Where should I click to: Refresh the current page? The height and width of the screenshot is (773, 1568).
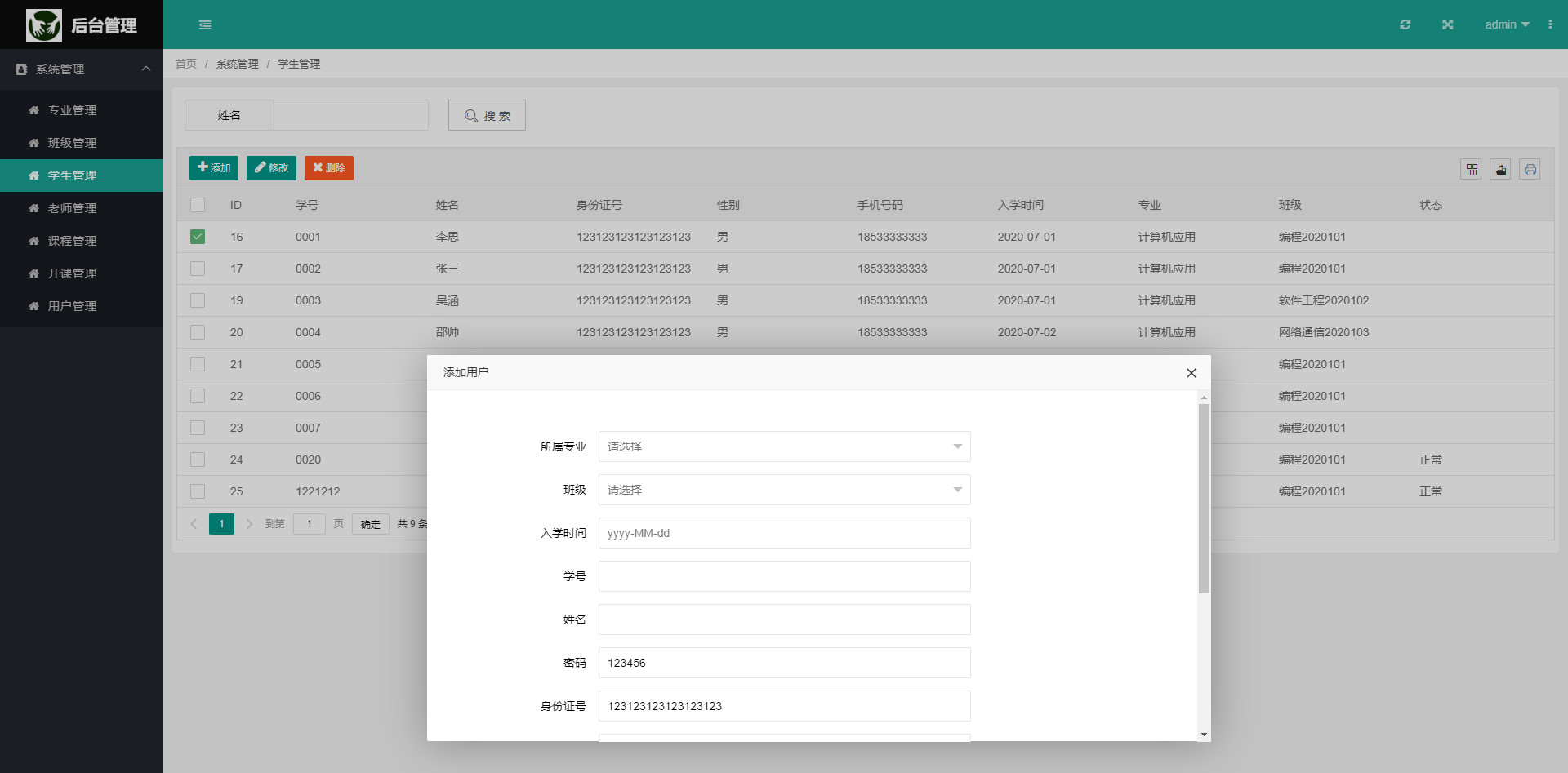point(1405,24)
